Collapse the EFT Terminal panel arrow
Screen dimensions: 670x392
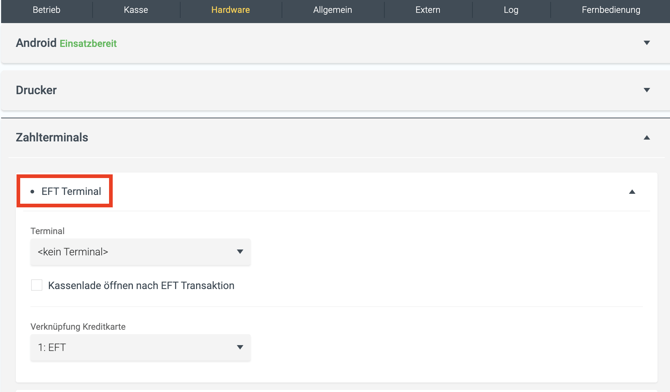click(632, 192)
